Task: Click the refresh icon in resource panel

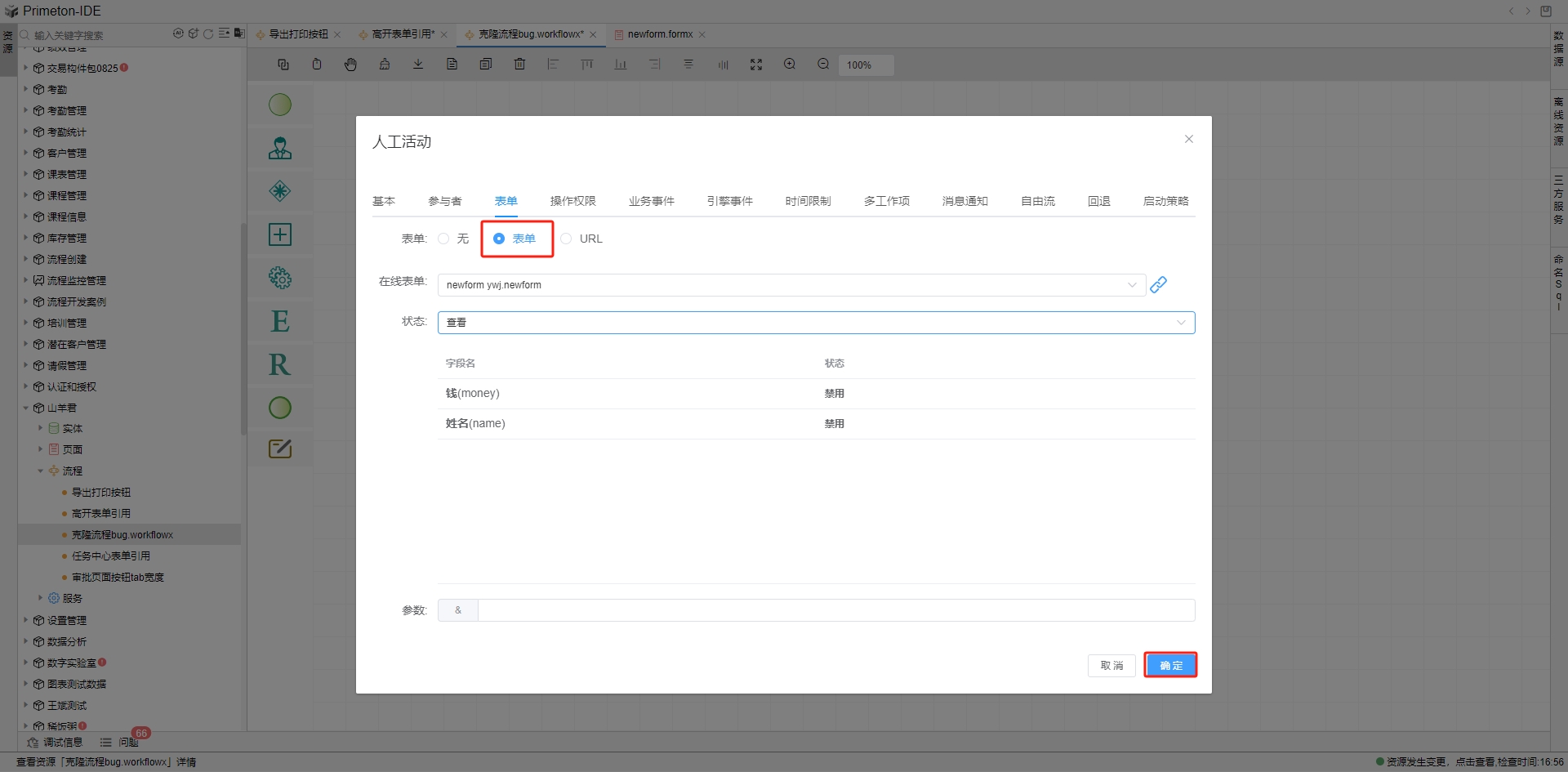Action: click(208, 33)
